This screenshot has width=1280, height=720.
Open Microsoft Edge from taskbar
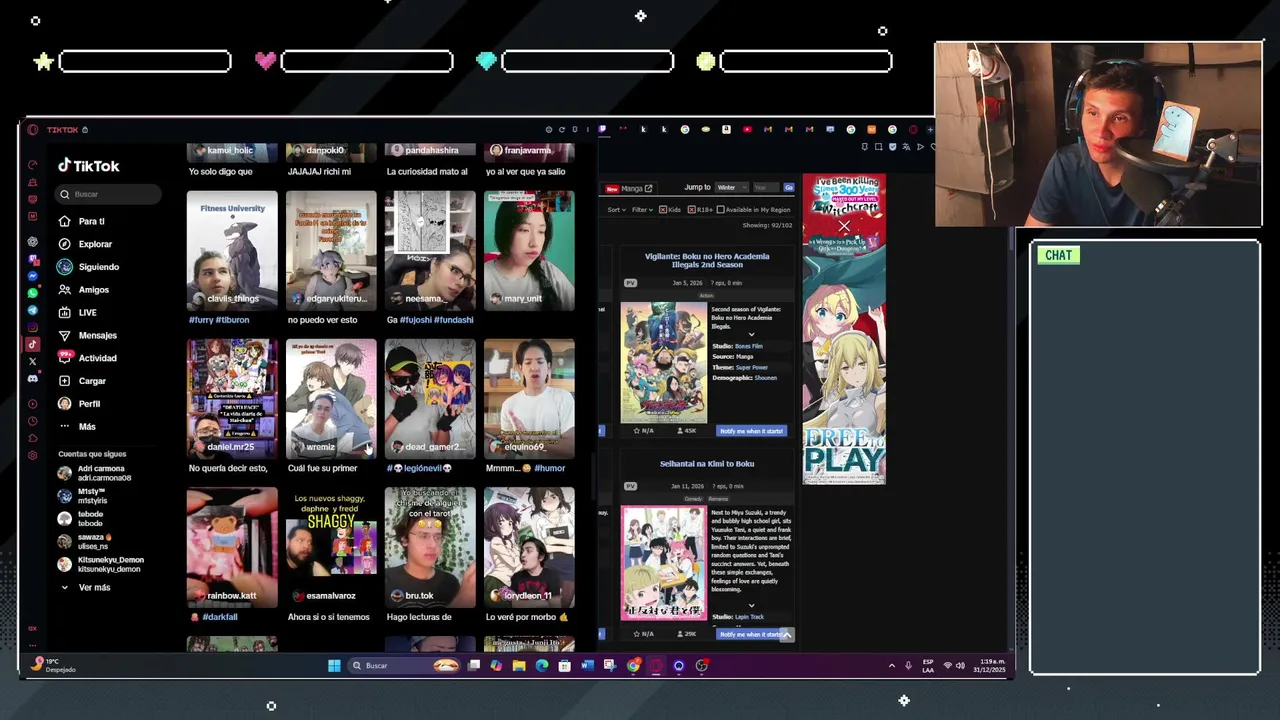(x=542, y=665)
